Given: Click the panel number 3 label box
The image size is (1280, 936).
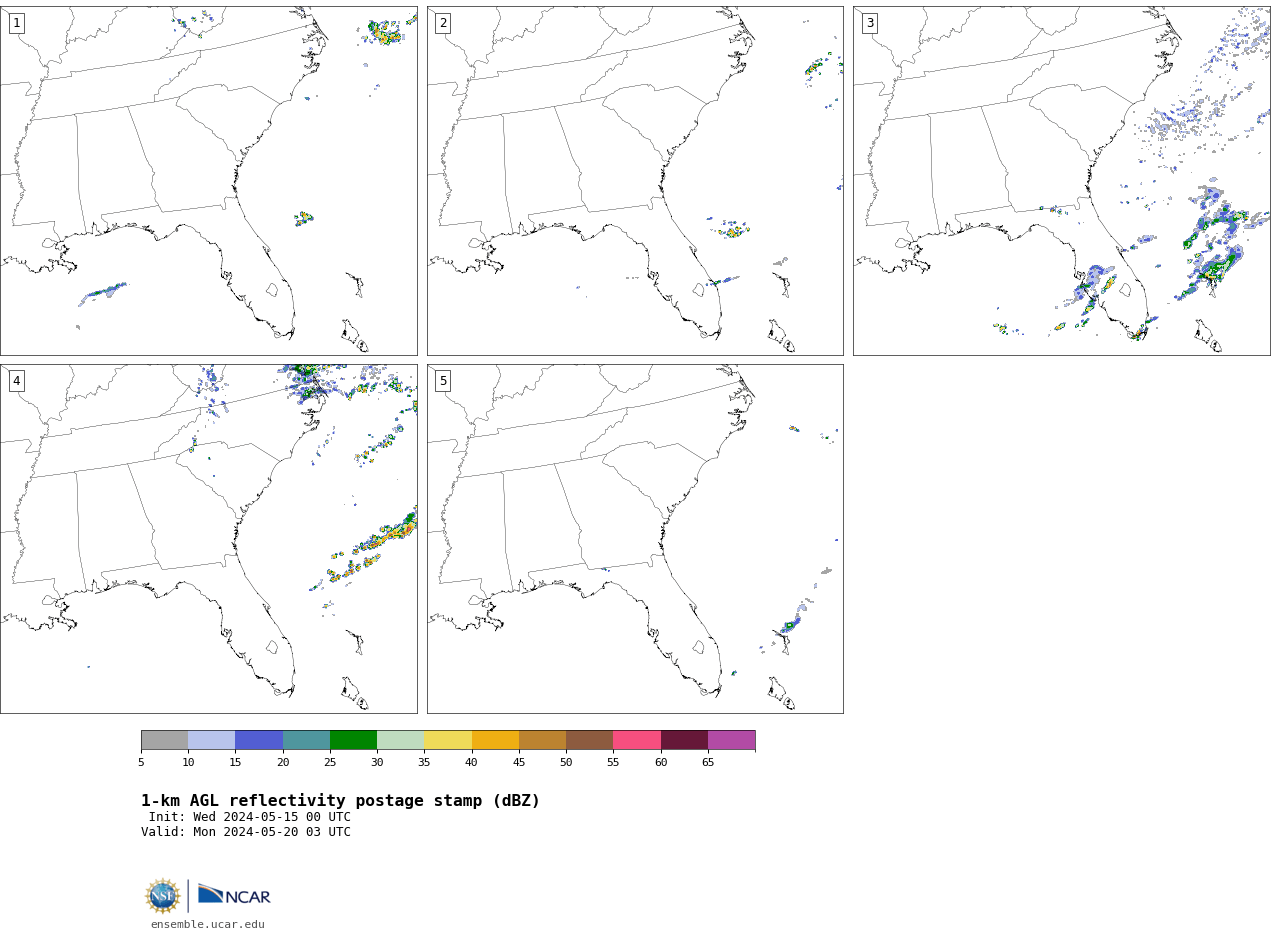Looking at the screenshot, I should click(x=869, y=23).
